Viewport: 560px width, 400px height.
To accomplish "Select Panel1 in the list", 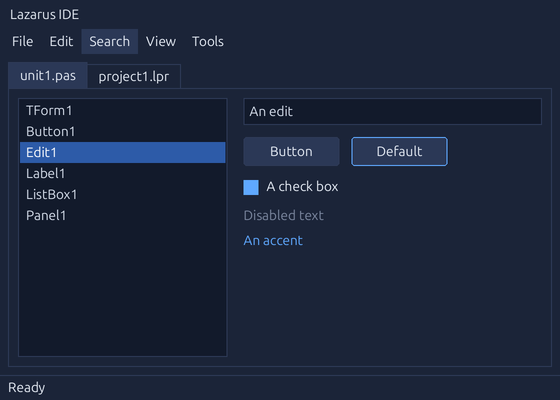I will pyautogui.click(x=122, y=215).
